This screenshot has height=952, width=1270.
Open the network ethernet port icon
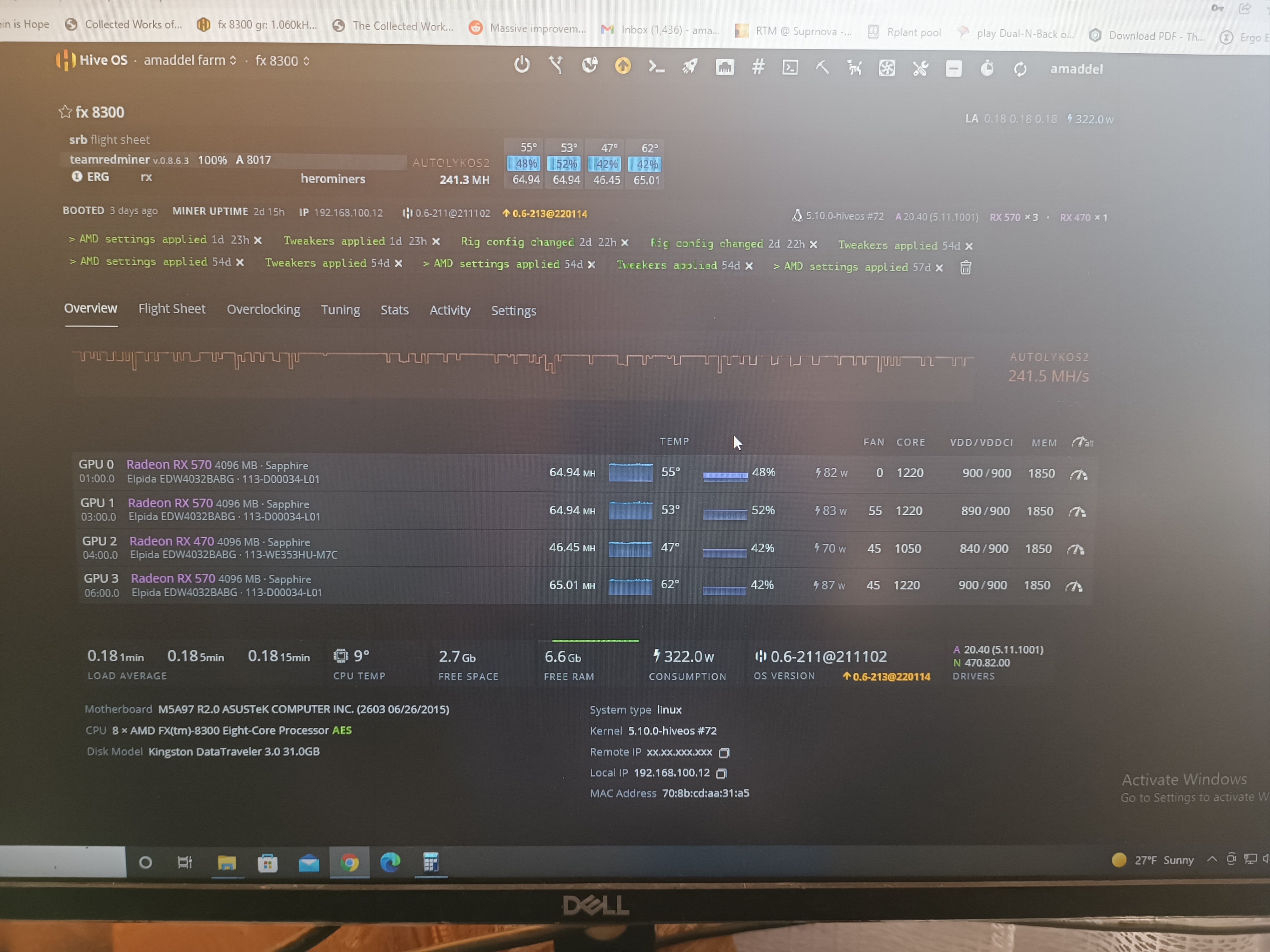(725, 67)
